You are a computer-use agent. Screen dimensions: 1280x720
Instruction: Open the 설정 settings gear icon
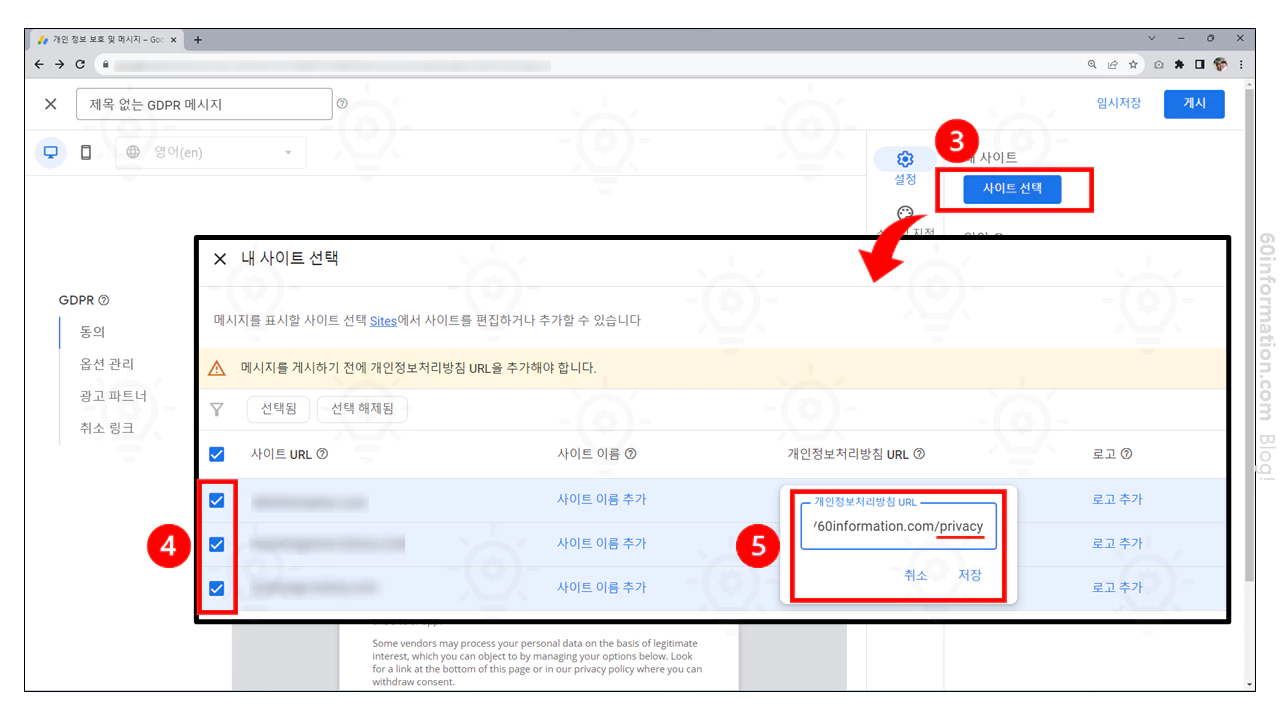(x=904, y=158)
